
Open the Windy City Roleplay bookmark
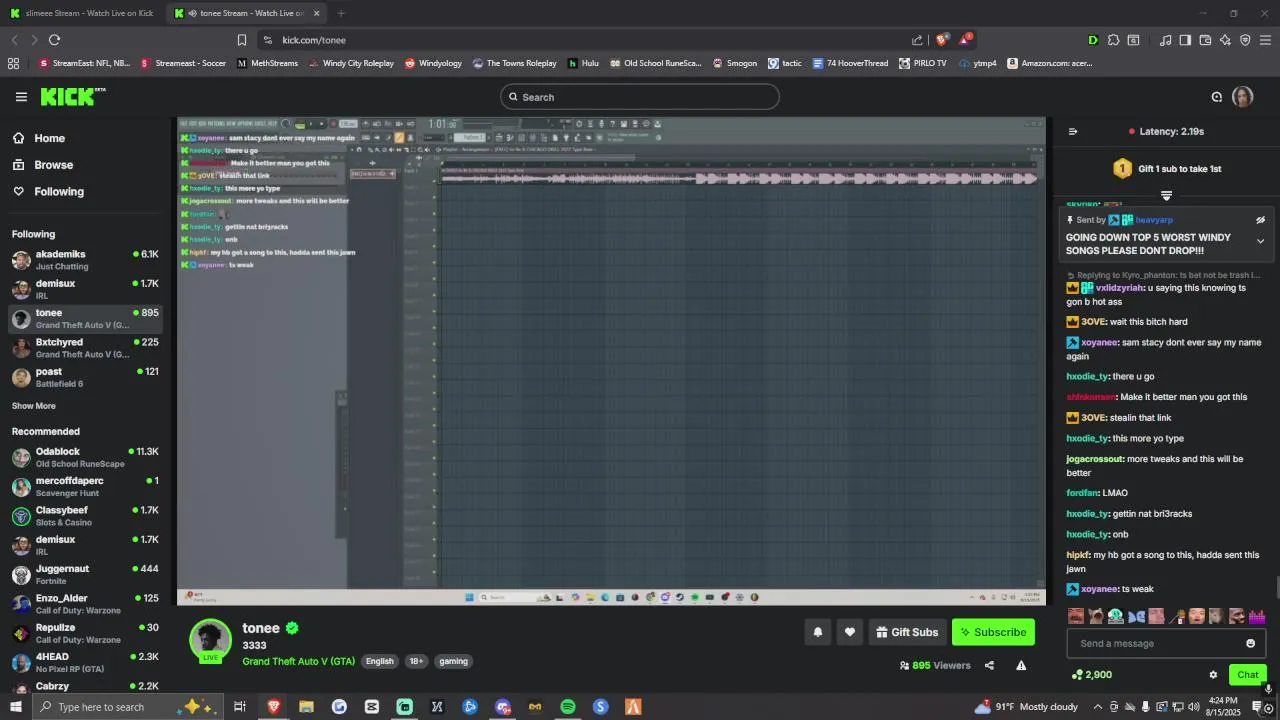351,63
